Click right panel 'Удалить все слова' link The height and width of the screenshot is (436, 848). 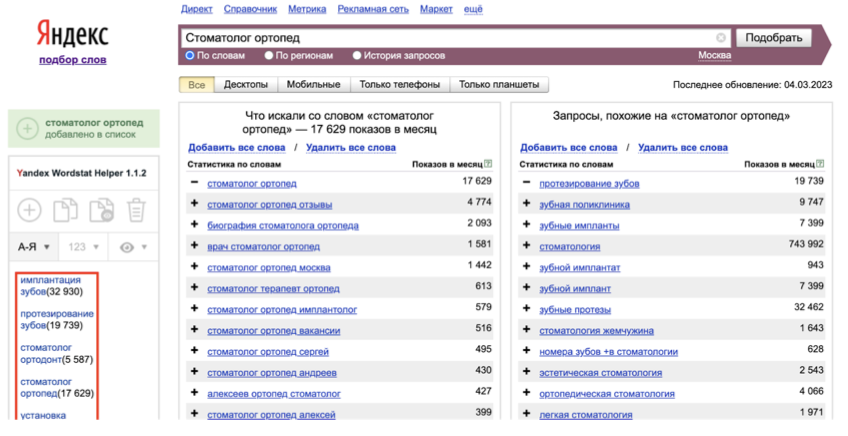point(683,148)
